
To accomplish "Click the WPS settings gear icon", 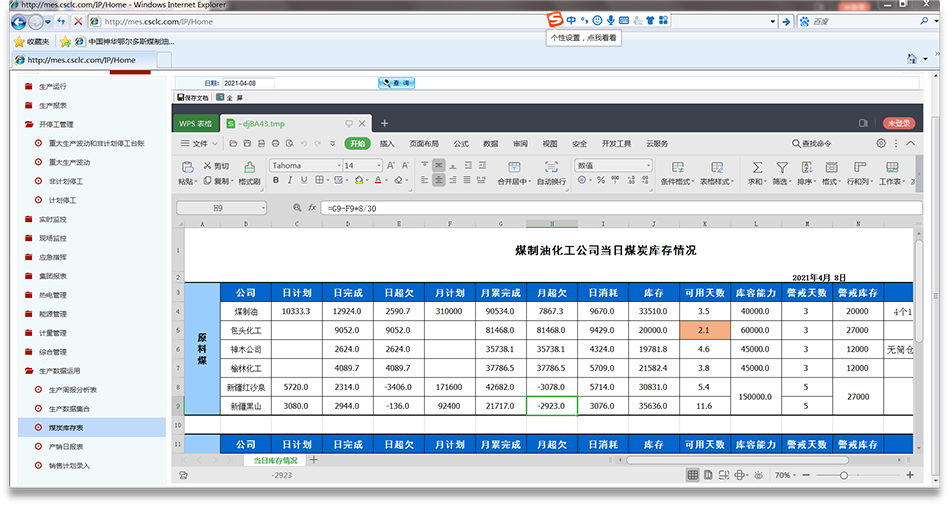I will 881,144.
